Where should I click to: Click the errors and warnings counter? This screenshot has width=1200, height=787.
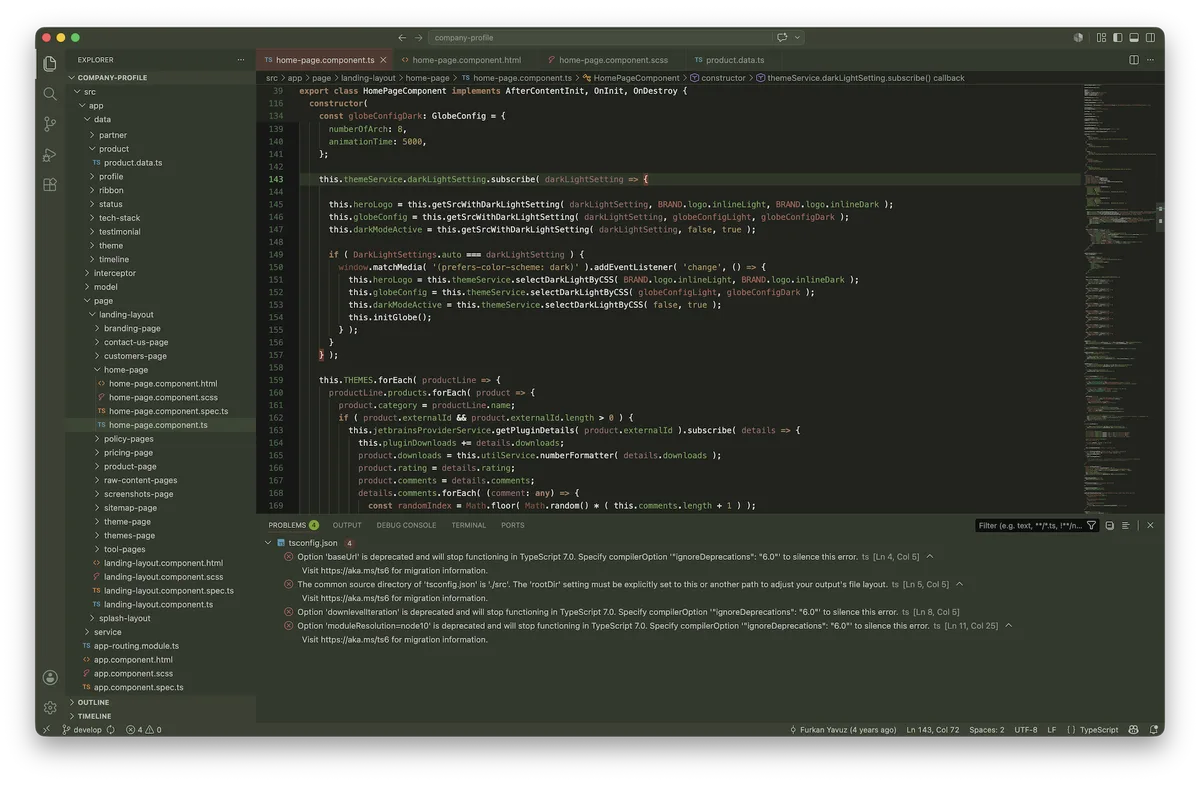(x=143, y=730)
